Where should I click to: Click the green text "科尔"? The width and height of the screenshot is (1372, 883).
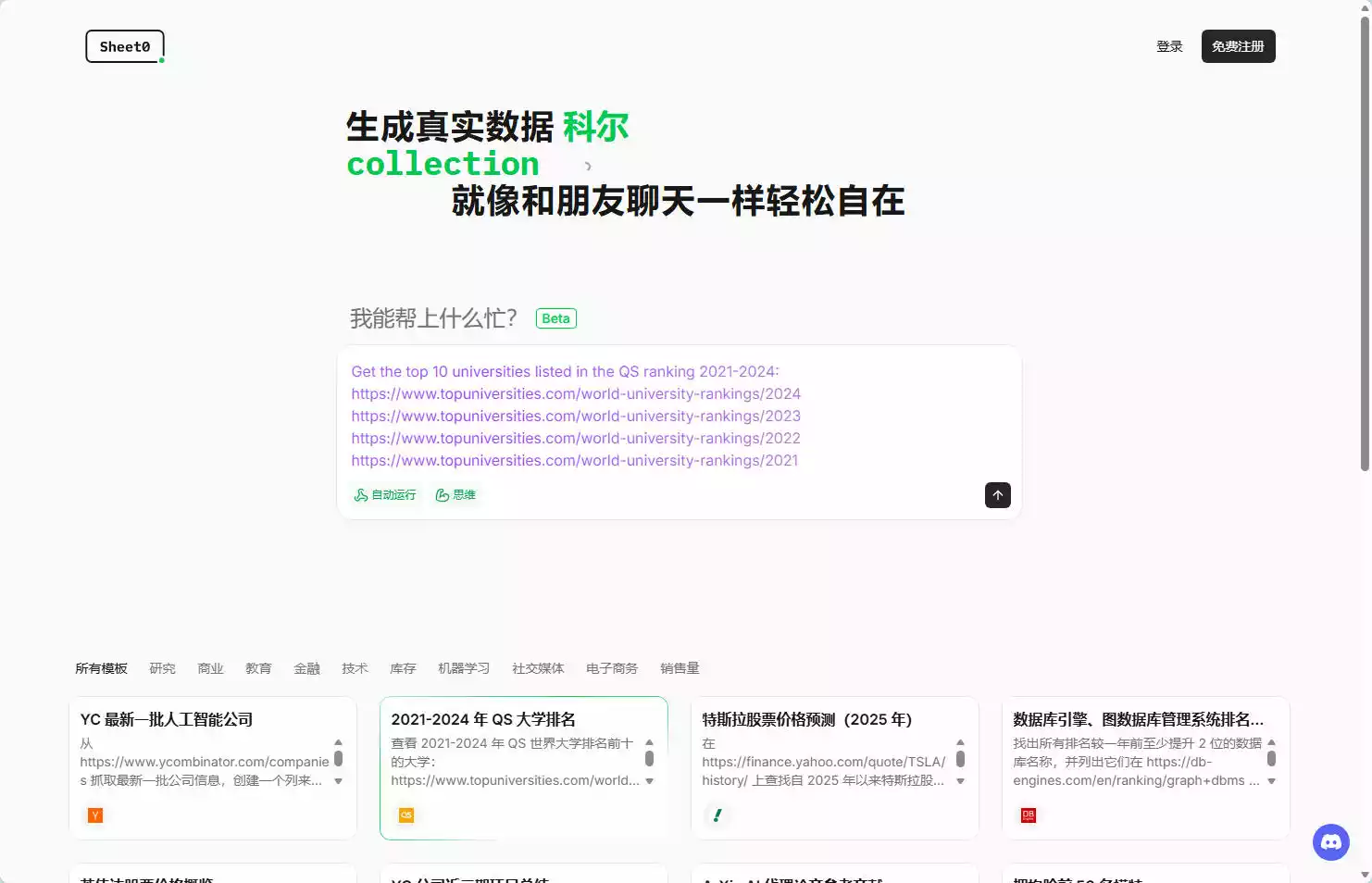[596, 127]
